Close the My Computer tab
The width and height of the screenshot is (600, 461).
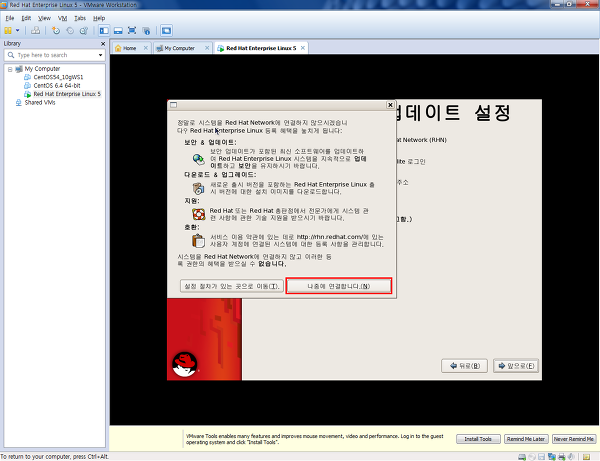[207, 48]
